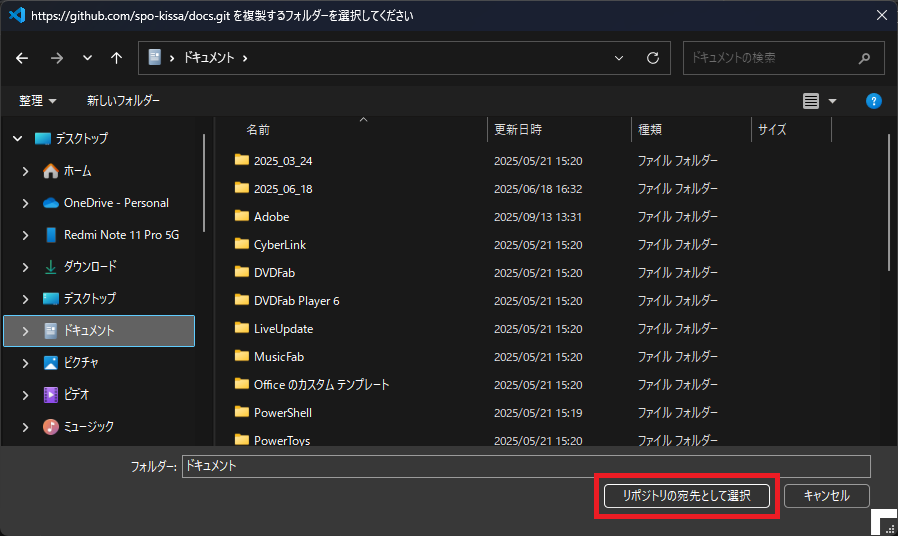Select the PowerToys folder in list
This screenshot has height=536, width=898.
282,440
